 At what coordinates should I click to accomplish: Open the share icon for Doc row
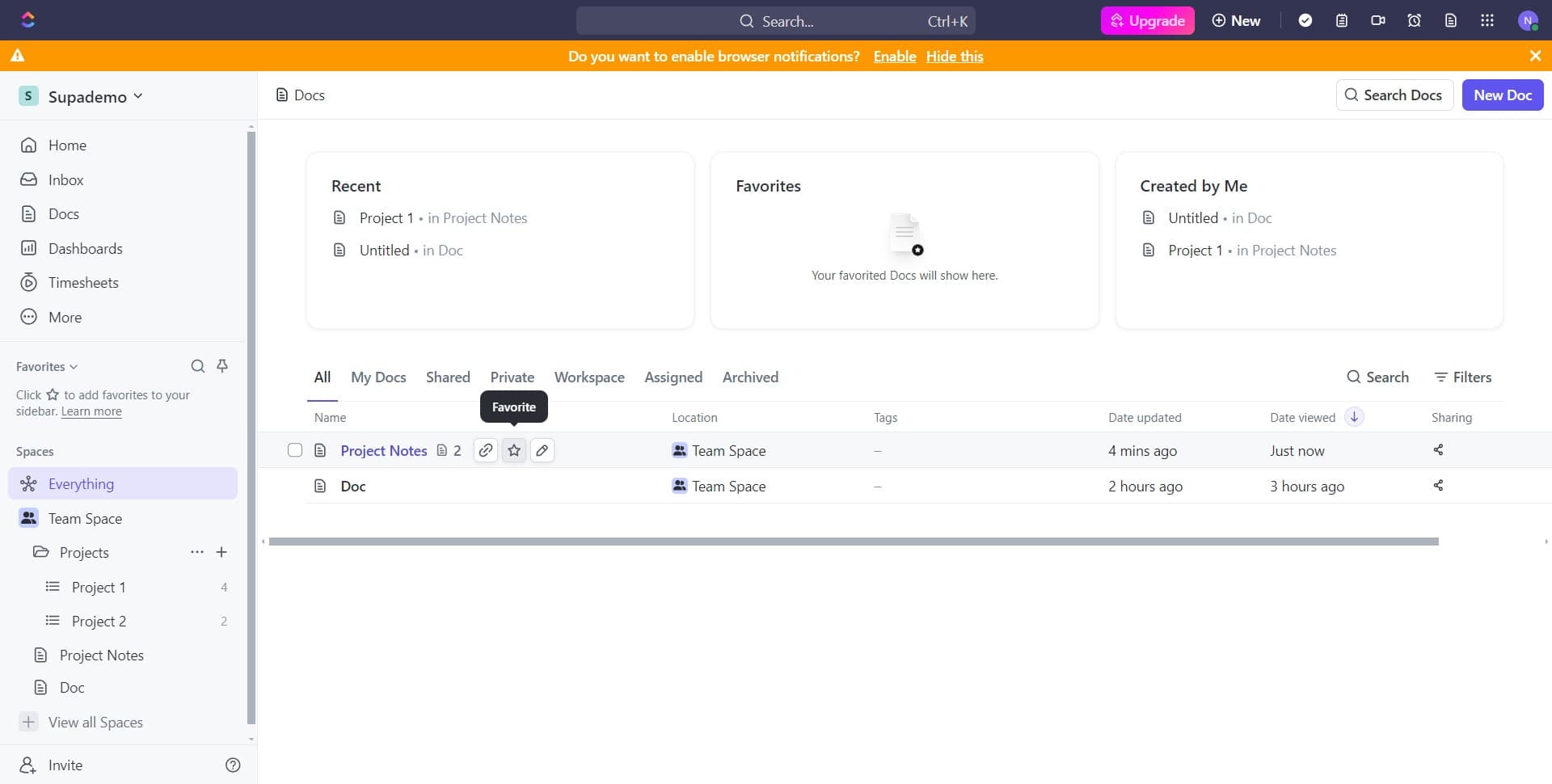tap(1438, 486)
